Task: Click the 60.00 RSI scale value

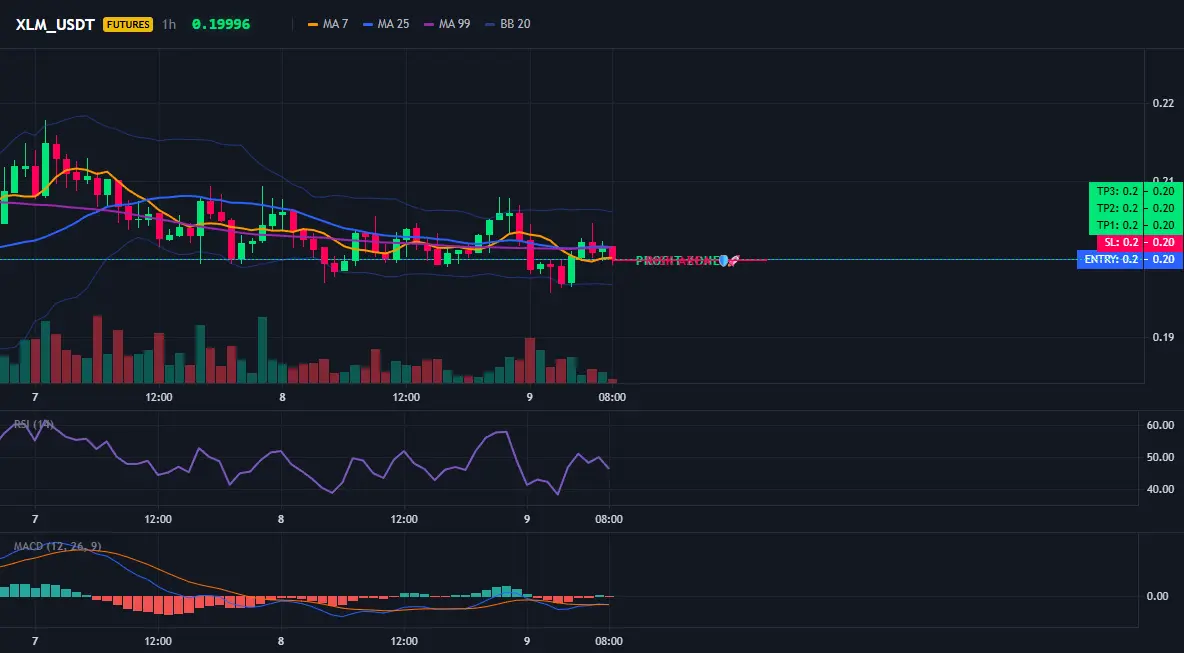Action: pyautogui.click(x=1160, y=425)
